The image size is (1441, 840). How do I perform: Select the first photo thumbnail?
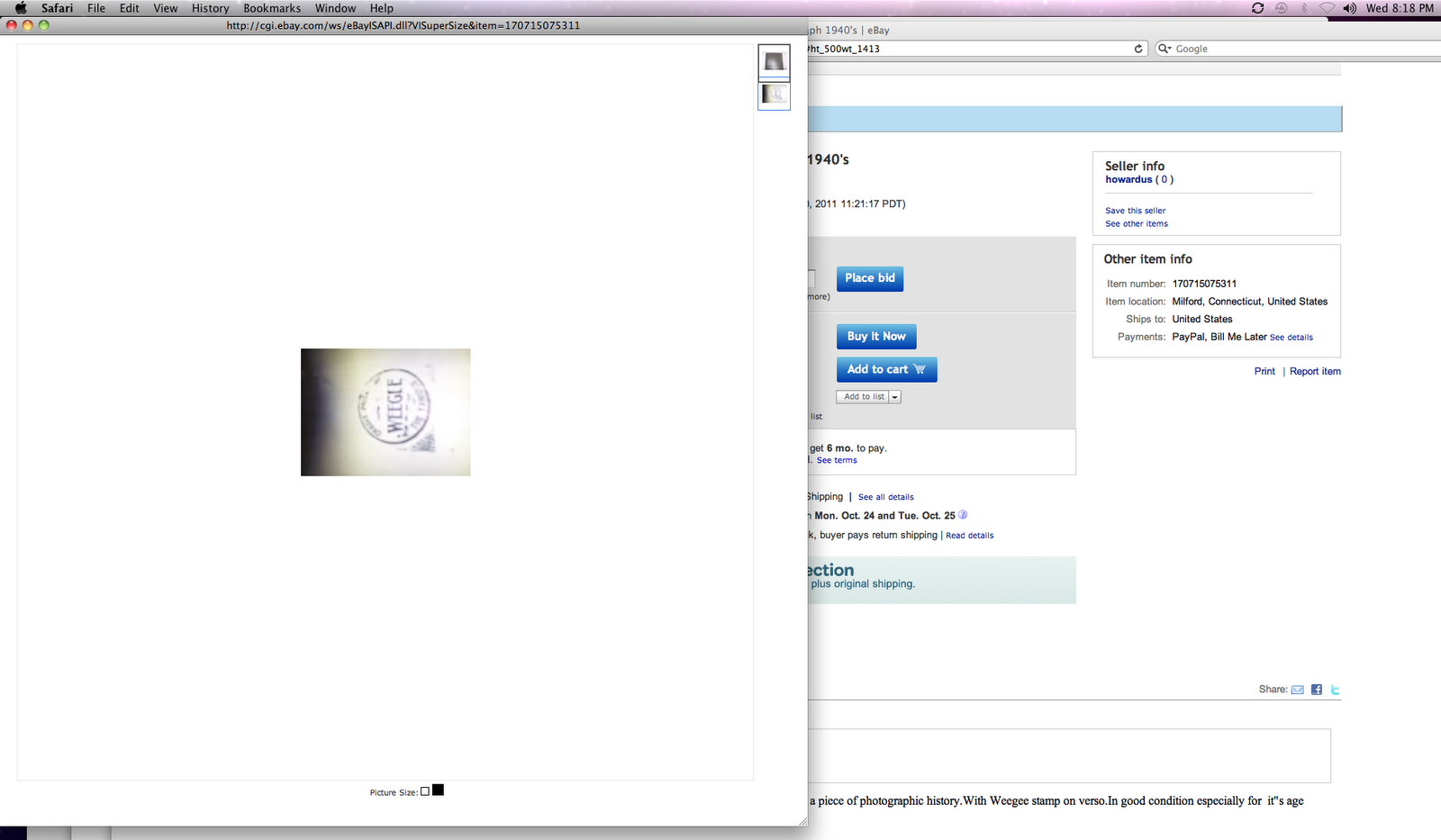click(774, 62)
